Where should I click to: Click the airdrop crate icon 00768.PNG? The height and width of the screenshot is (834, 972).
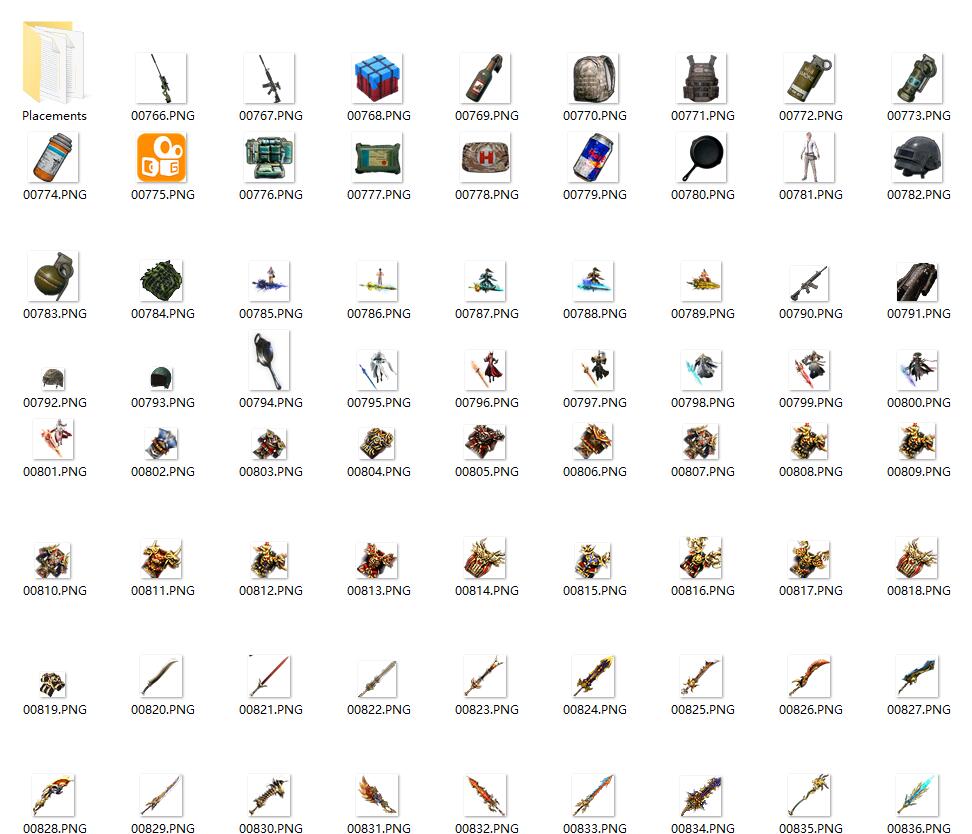[378, 78]
